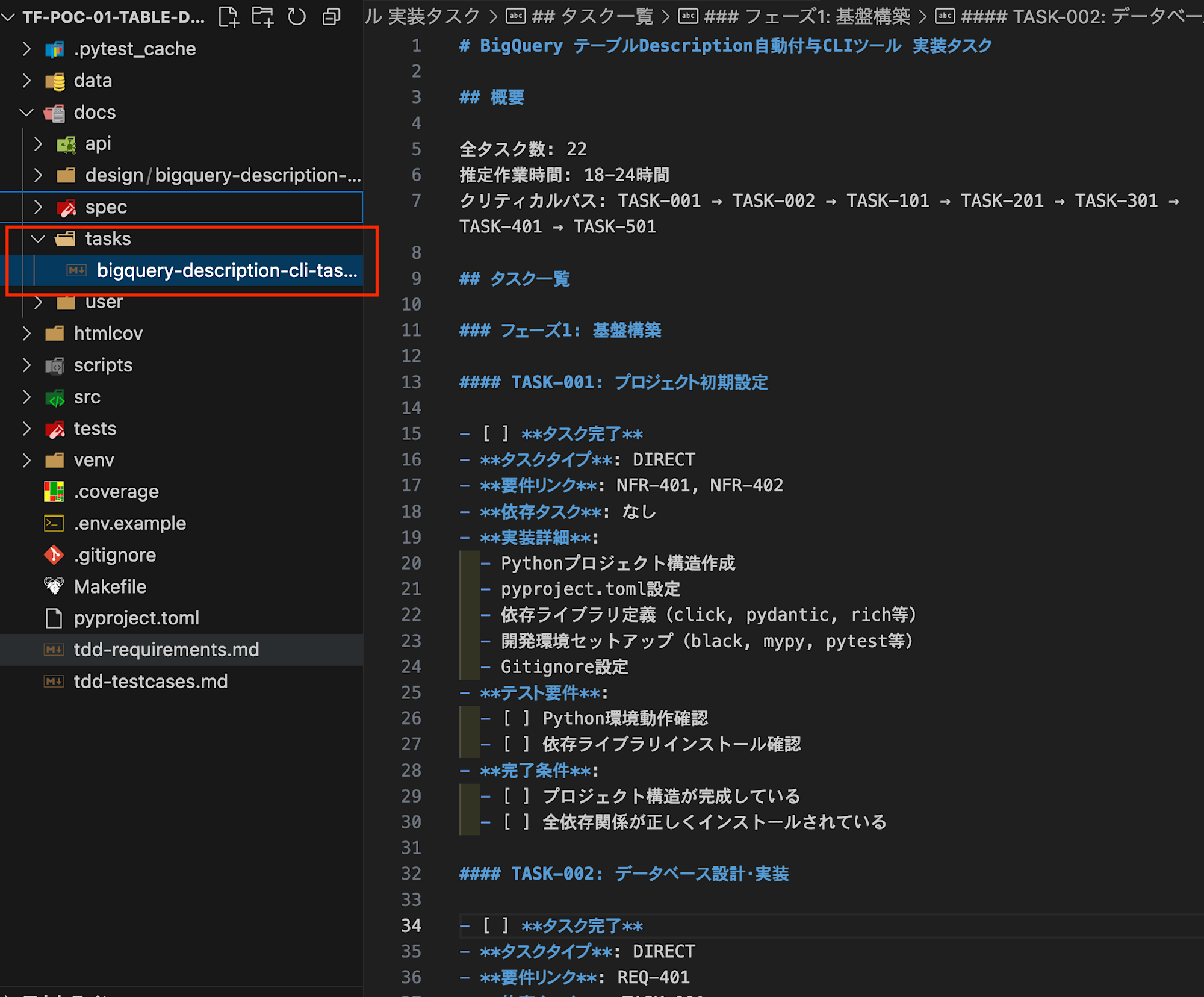The width and height of the screenshot is (1204, 997).
Task: Collapse all folders with the collapse icon
Action: (331, 17)
